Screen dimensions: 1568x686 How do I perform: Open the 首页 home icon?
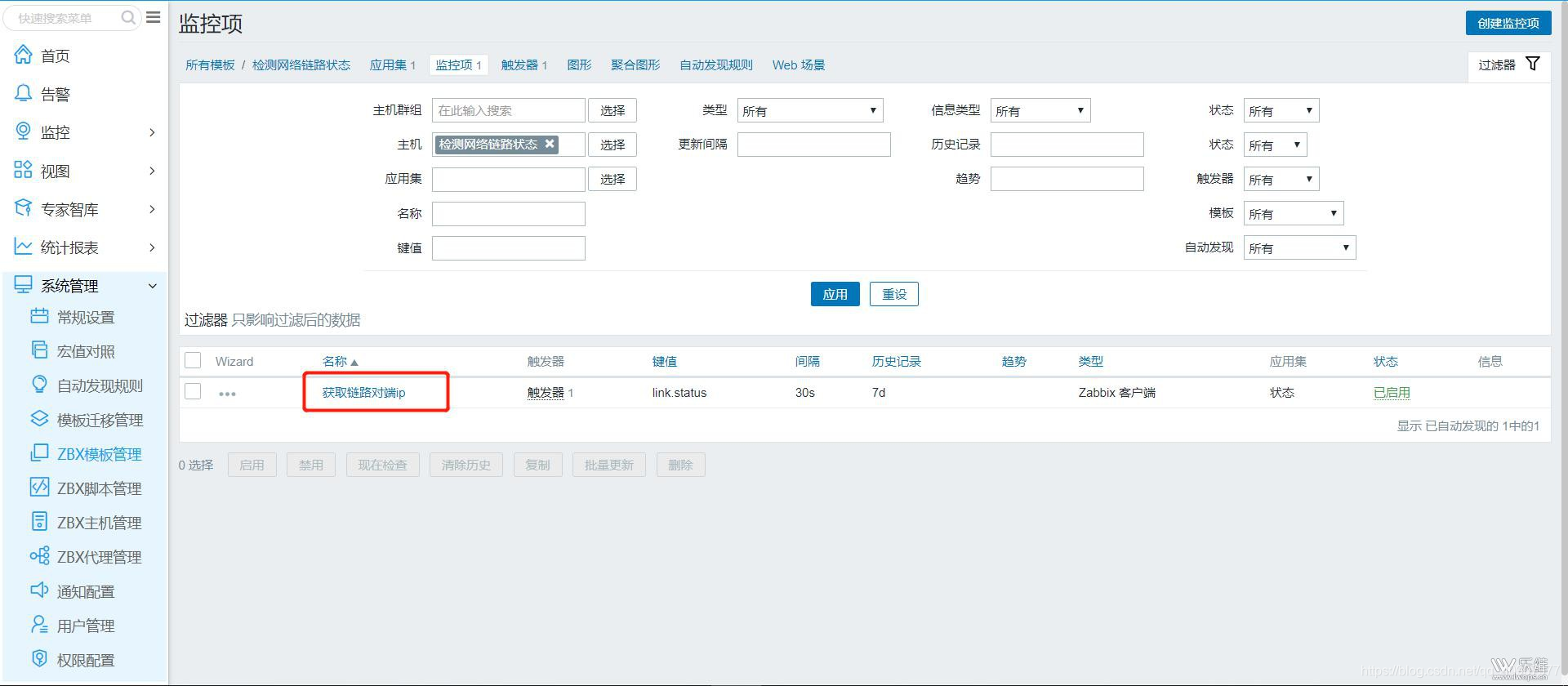click(23, 55)
